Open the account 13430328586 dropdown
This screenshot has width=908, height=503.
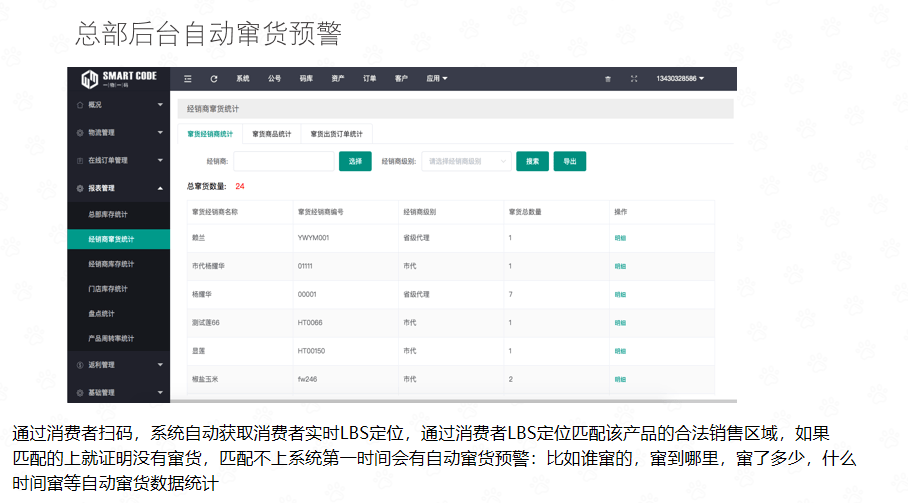[x=680, y=78]
